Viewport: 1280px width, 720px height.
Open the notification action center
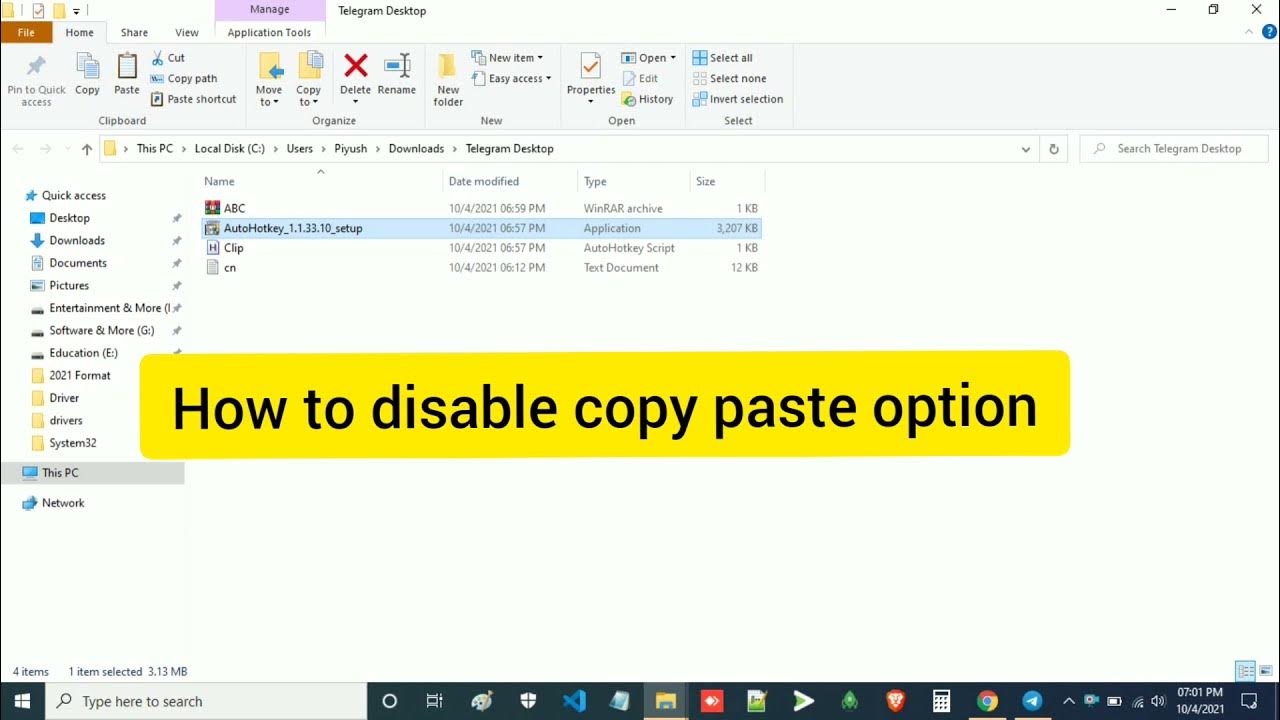pyautogui.click(x=1249, y=701)
